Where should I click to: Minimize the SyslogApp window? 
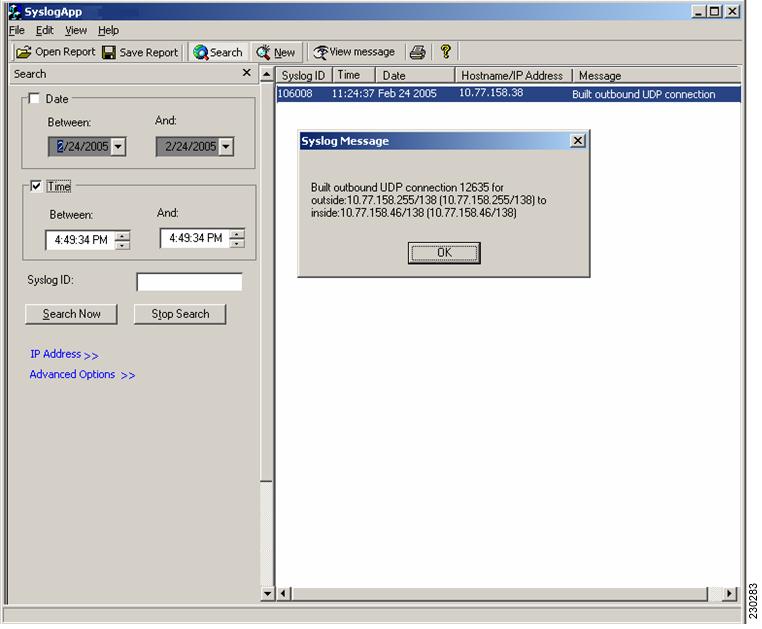(698, 11)
